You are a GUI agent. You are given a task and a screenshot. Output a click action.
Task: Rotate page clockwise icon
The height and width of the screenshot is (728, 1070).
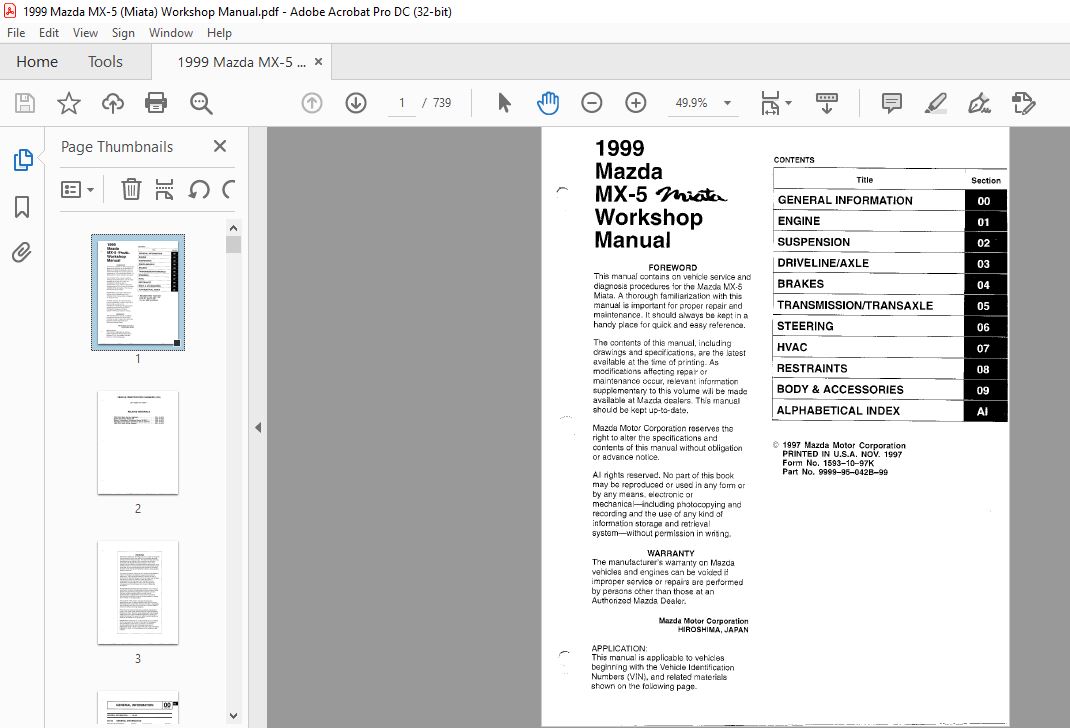229,189
